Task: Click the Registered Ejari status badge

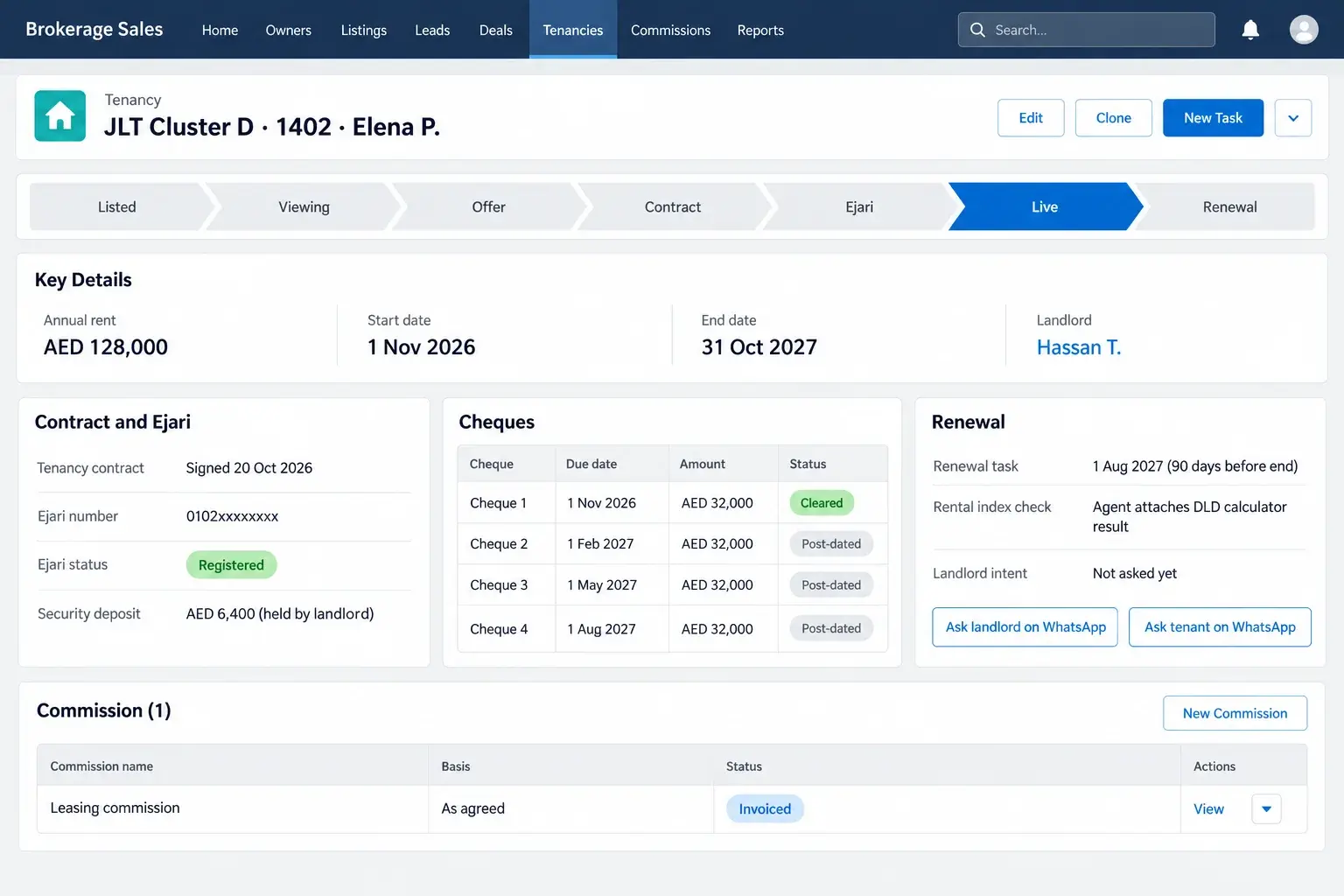Action: click(x=231, y=565)
